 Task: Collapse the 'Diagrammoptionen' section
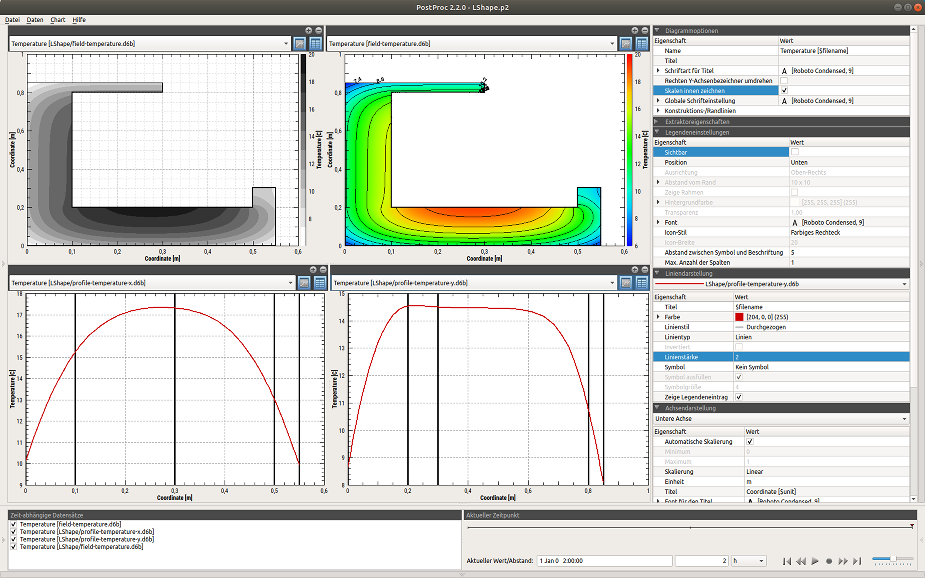point(657,30)
